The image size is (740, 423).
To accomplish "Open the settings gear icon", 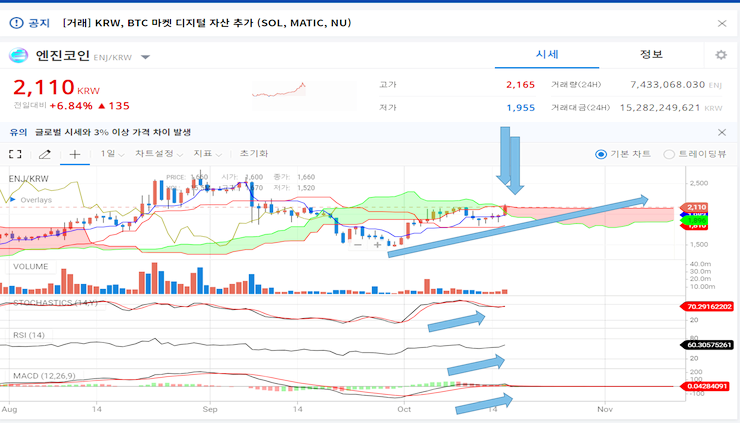I will (721, 55).
